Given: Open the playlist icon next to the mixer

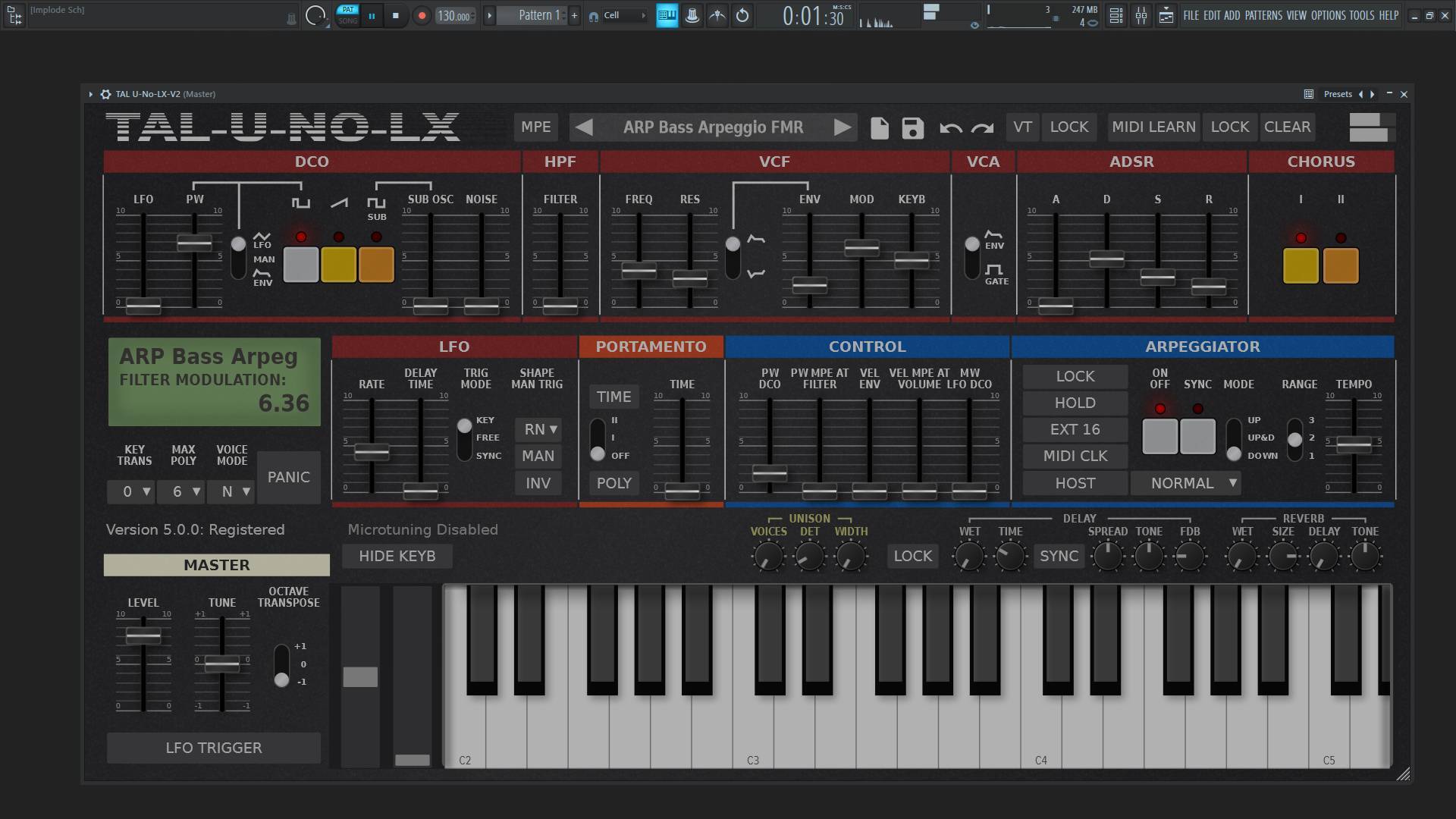Looking at the screenshot, I should tap(1166, 15).
